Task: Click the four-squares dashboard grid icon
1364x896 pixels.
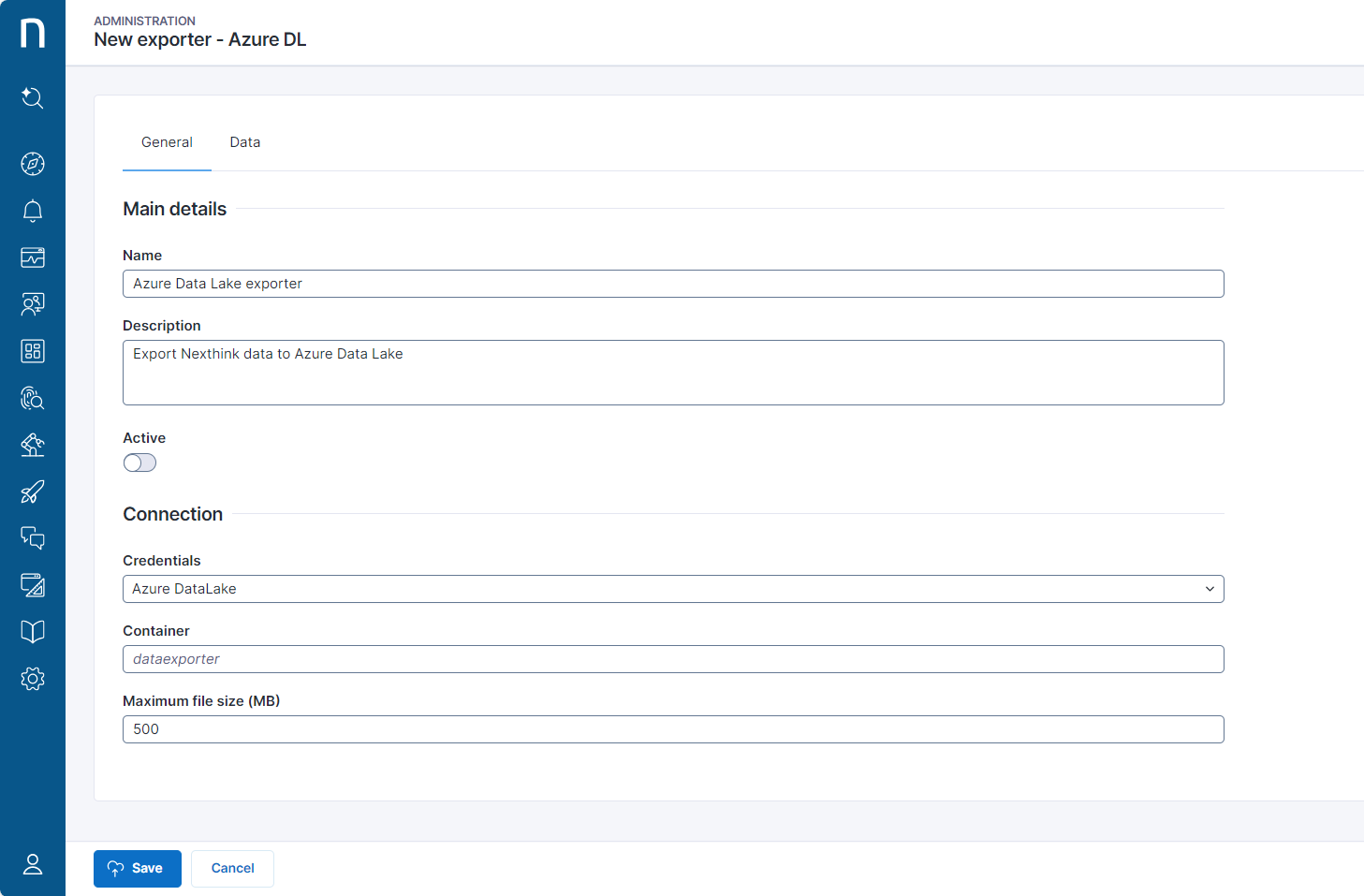Action: (33, 351)
